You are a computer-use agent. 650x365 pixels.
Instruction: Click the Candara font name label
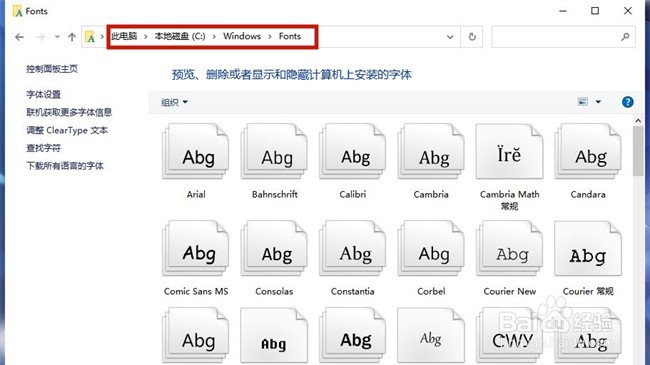coord(588,194)
